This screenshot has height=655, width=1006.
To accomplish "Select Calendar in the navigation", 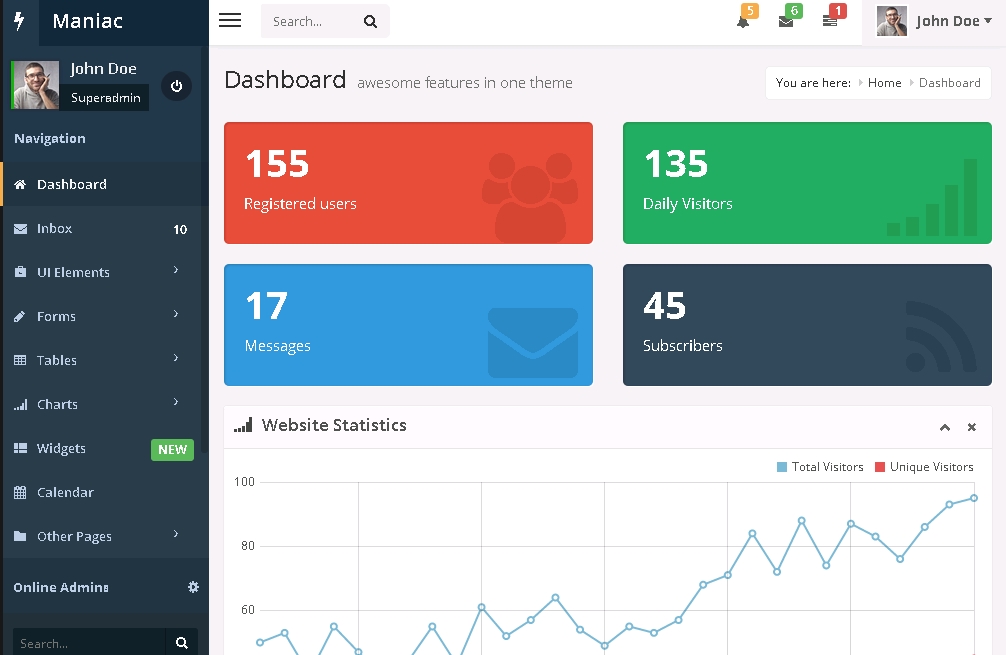I will click(65, 492).
